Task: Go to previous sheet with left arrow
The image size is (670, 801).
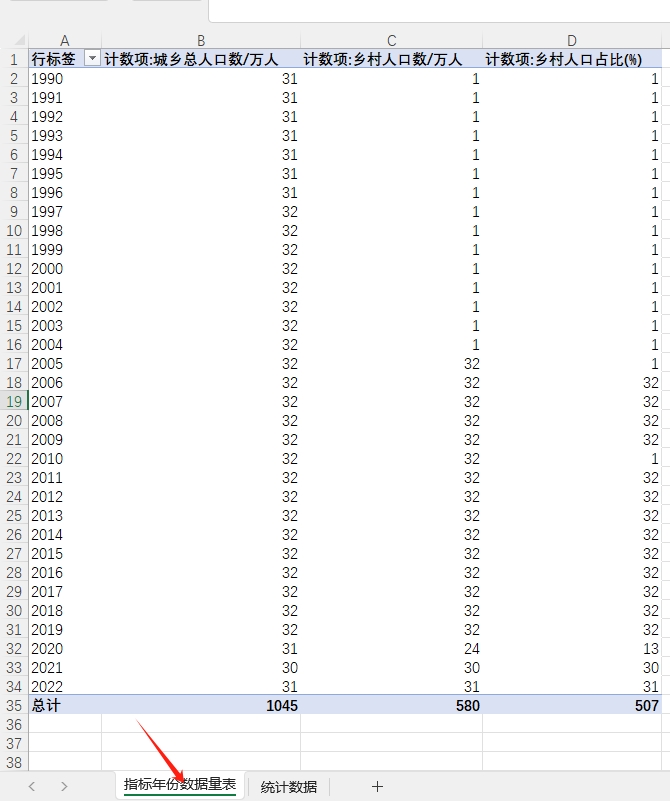Action: point(32,787)
